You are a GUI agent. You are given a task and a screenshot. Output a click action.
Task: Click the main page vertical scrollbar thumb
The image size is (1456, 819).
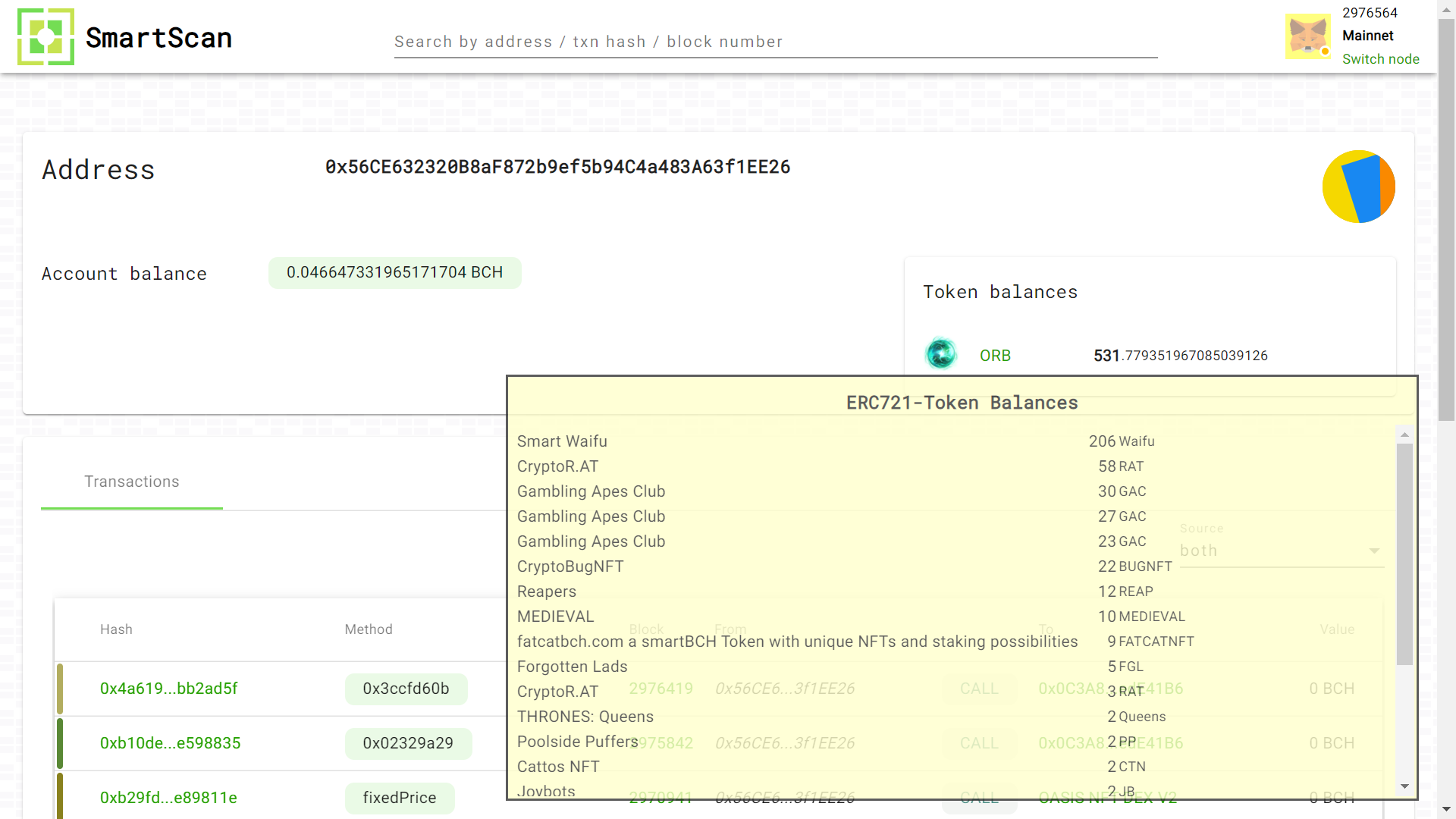pyautogui.click(x=1447, y=220)
